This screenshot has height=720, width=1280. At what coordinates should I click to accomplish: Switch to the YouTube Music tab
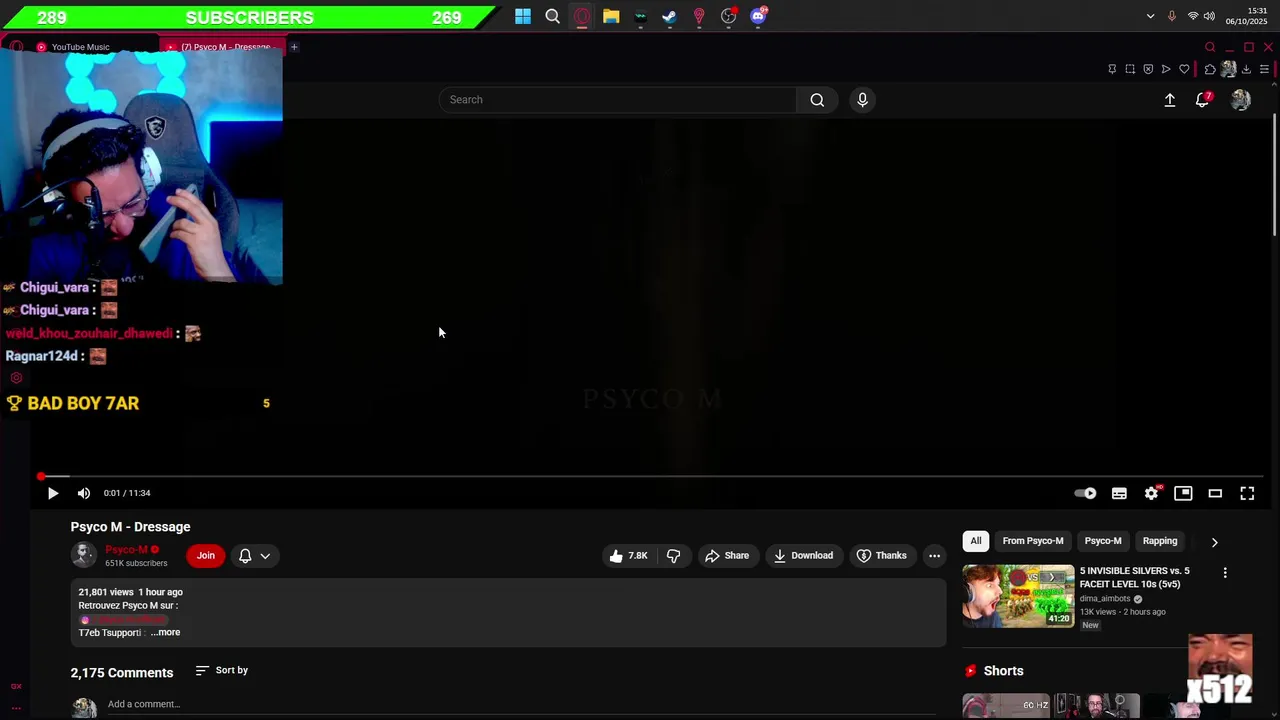click(80, 47)
